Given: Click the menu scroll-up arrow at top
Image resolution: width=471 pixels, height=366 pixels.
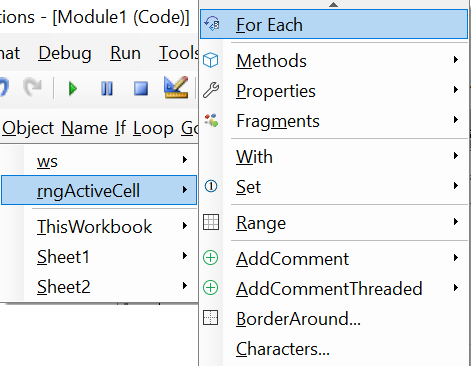Looking at the screenshot, I should [x=333, y=4].
